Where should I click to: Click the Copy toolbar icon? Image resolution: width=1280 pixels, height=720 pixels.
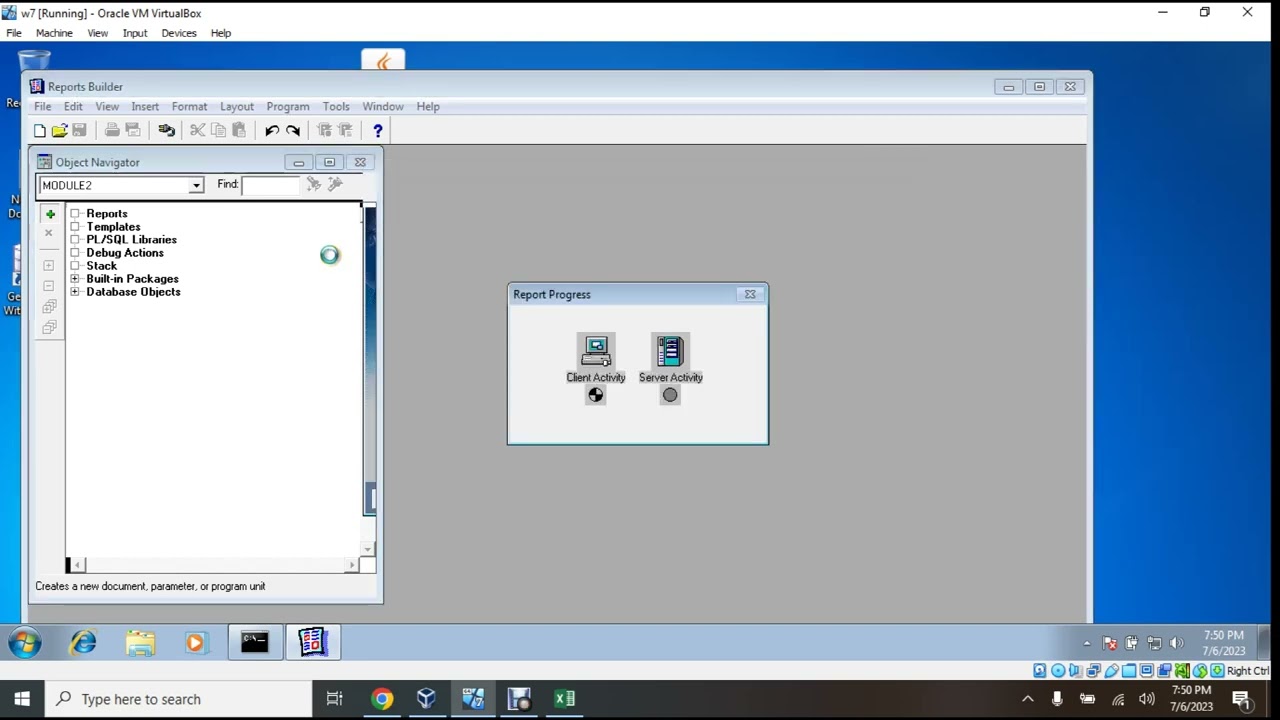[218, 130]
